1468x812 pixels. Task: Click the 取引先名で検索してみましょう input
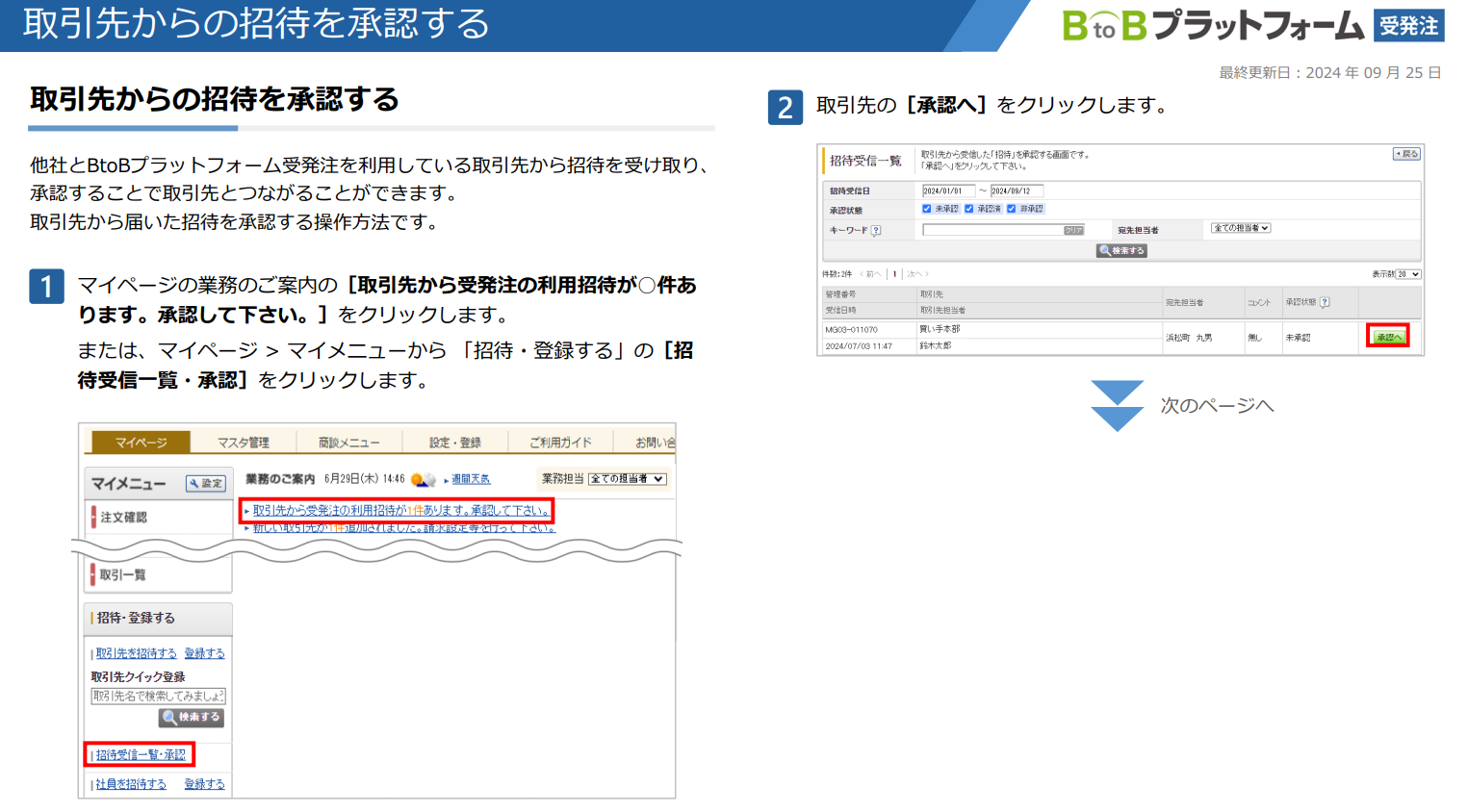tap(158, 696)
